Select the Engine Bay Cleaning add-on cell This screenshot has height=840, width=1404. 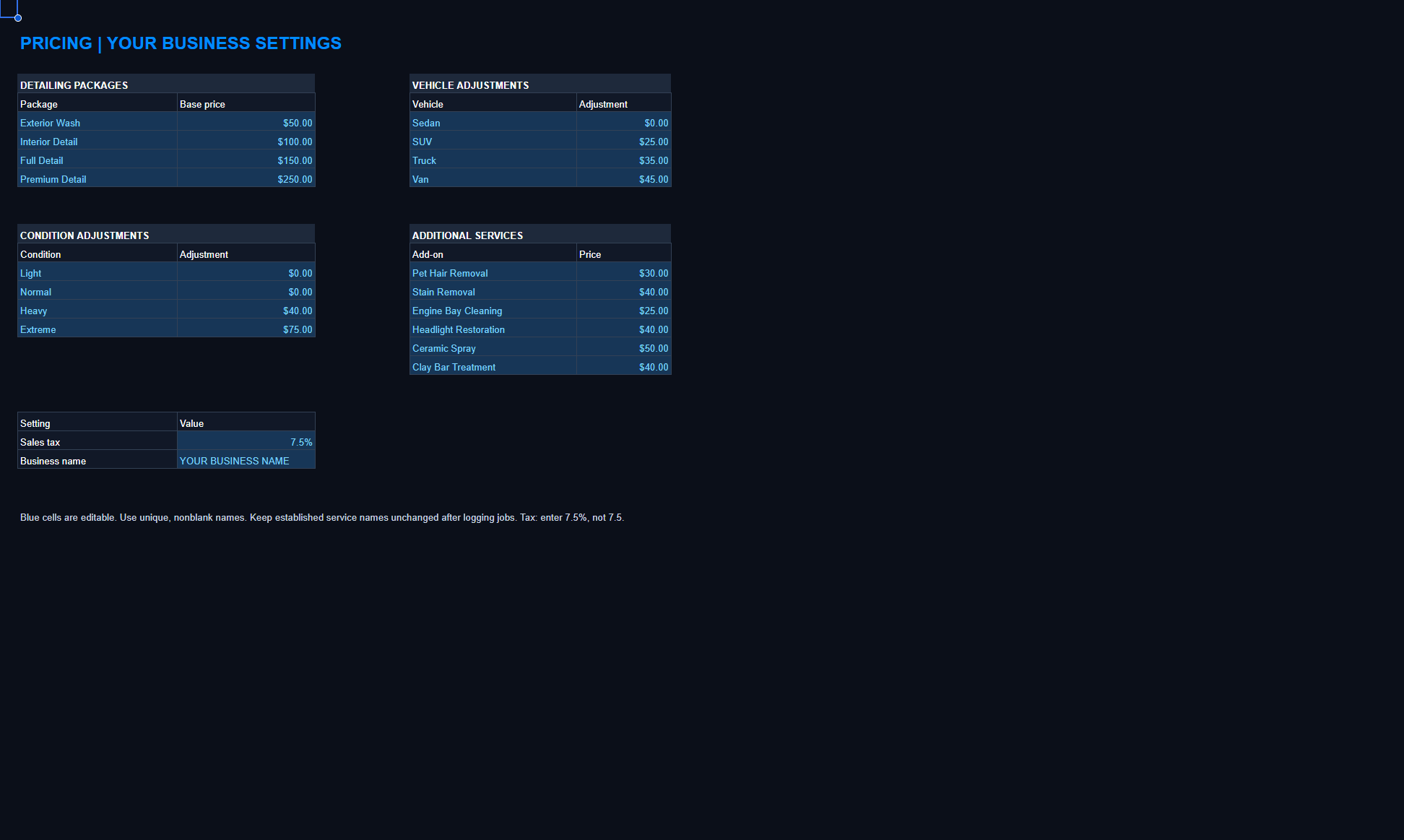point(493,311)
